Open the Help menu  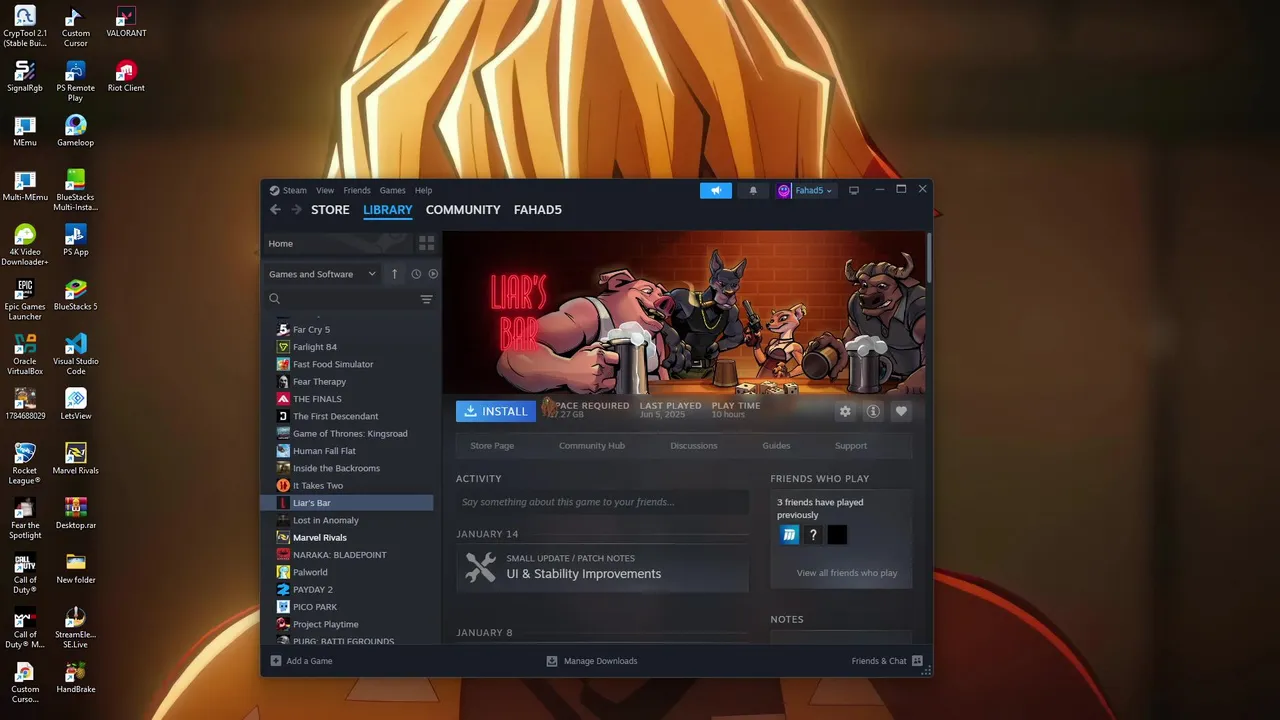(423, 190)
